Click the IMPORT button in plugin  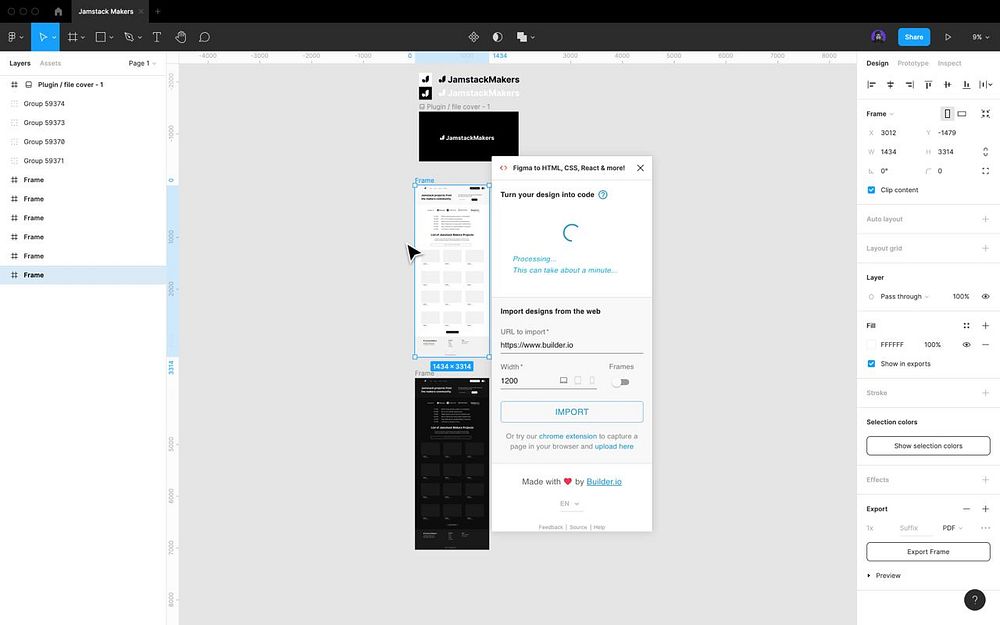click(x=571, y=412)
